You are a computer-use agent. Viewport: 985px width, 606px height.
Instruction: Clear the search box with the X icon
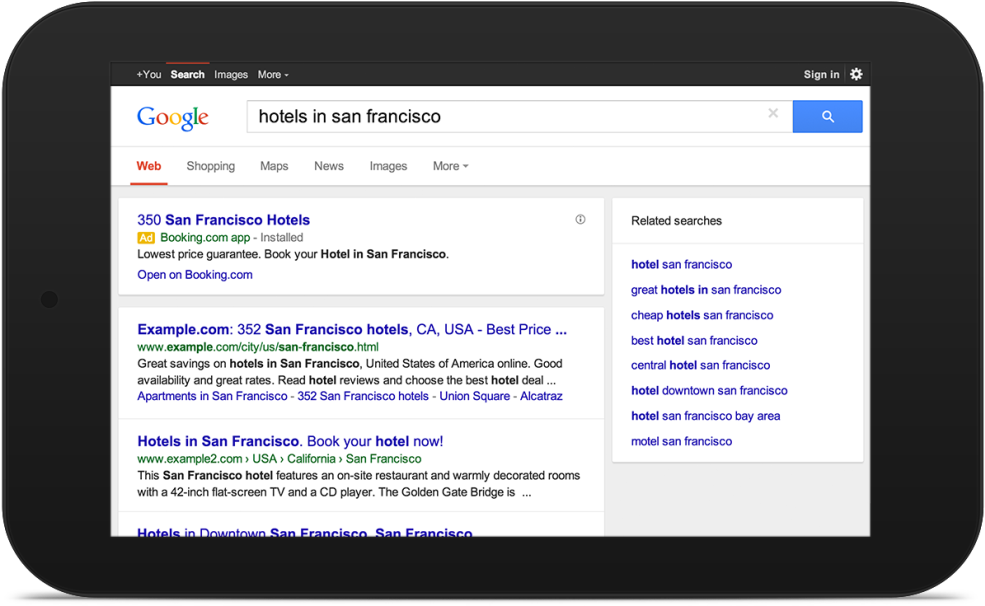point(773,114)
